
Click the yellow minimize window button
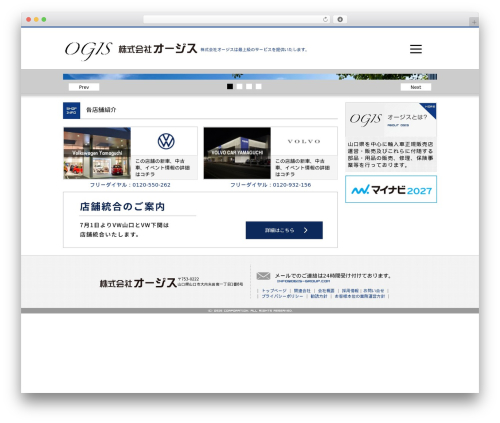(x=36, y=19)
